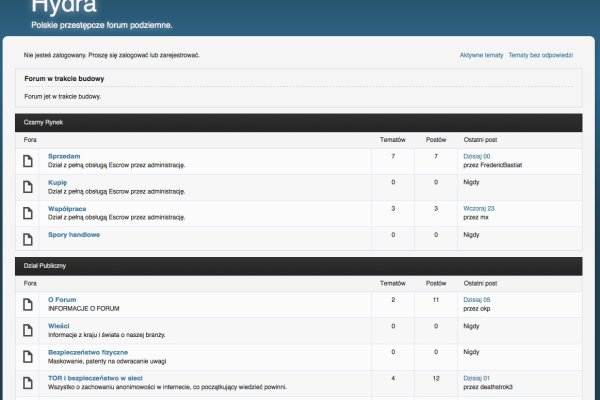Image resolution: width=600 pixels, height=400 pixels.
Task: Go to the Kupię forum
Action: point(58,182)
